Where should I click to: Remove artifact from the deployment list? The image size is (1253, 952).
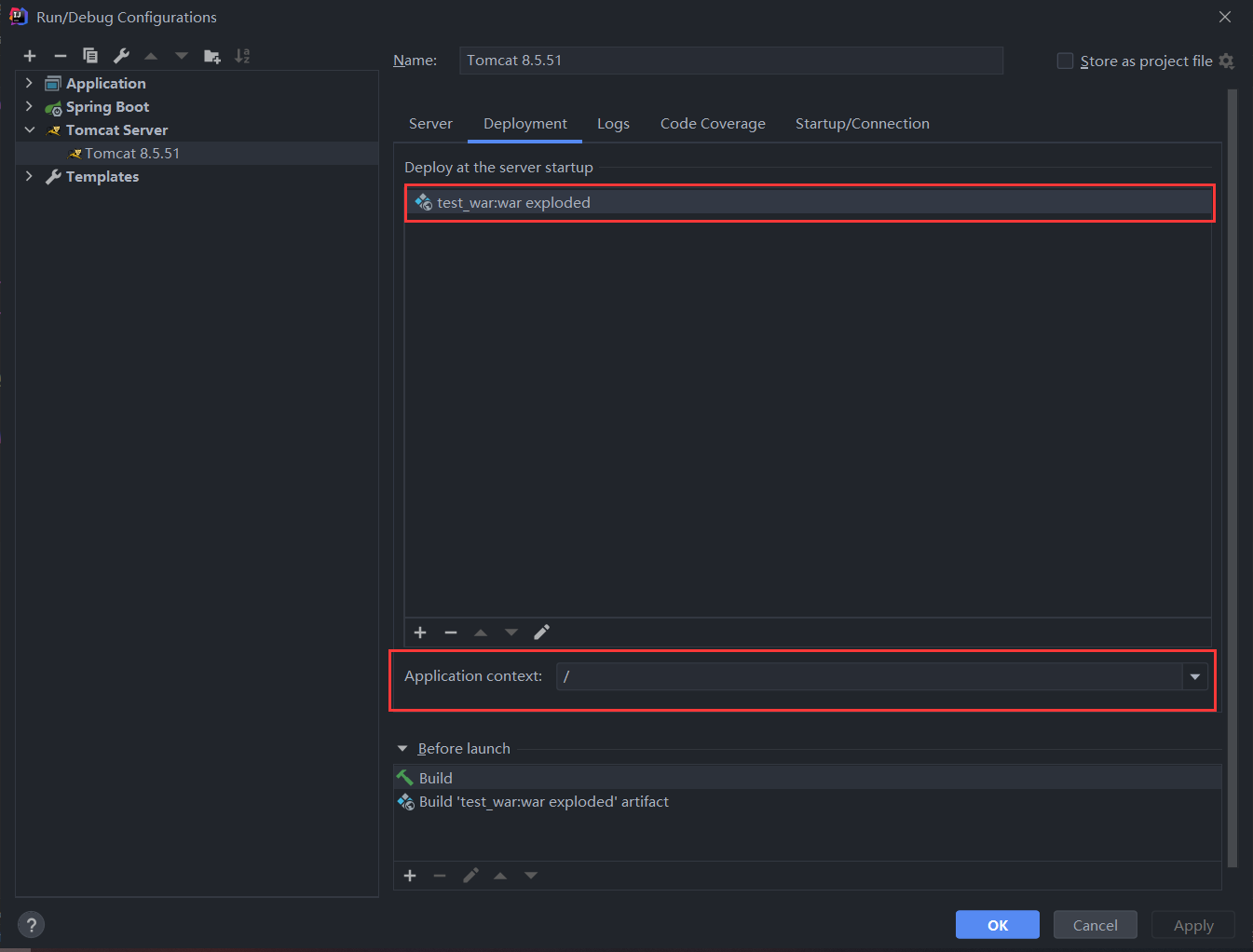(451, 632)
